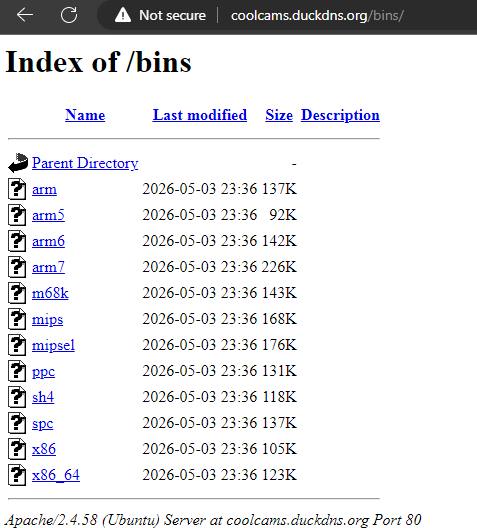Click the unknown-file icon beside arm
Image resolution: width=477 pixels, height=528 pixels.
pos(17,189)
